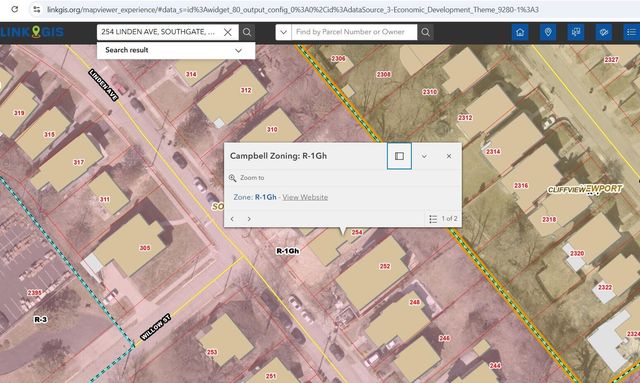This screenshot has height=383, width=640.
Task: Click address number 2306 on the map
Action: click(x=338, y=58)
